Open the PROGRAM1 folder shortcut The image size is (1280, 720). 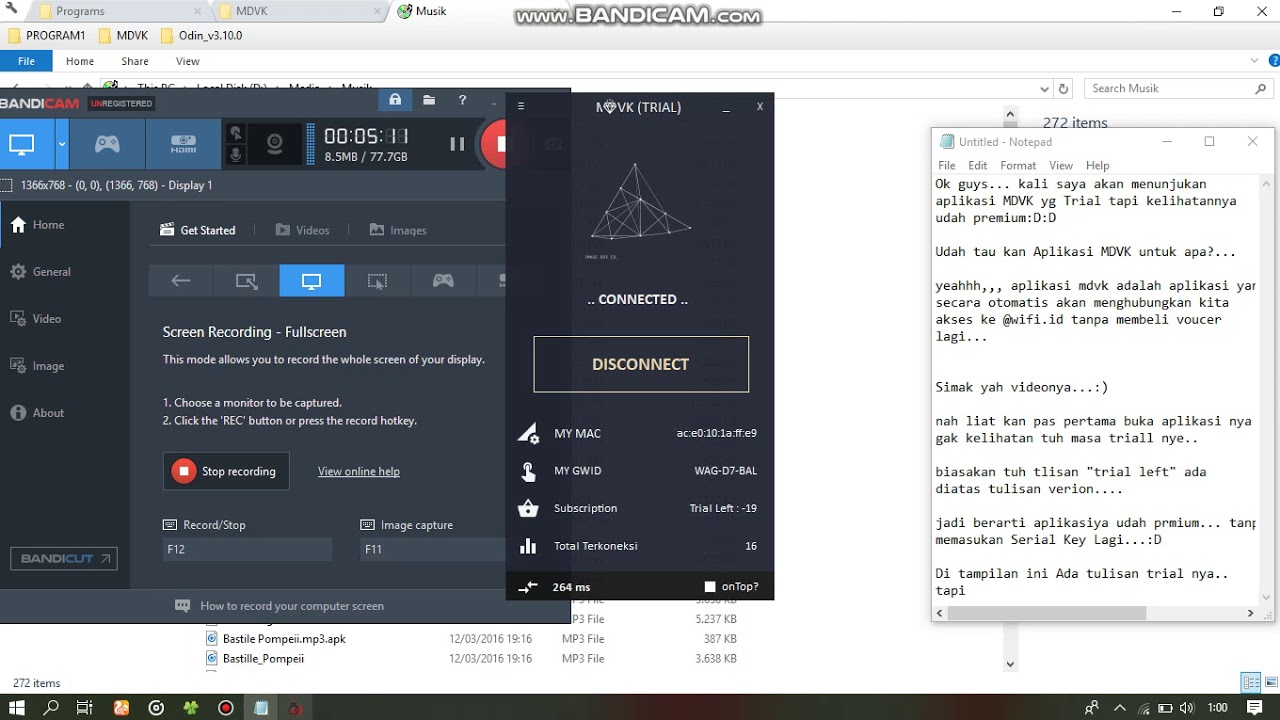click(47, 35)
